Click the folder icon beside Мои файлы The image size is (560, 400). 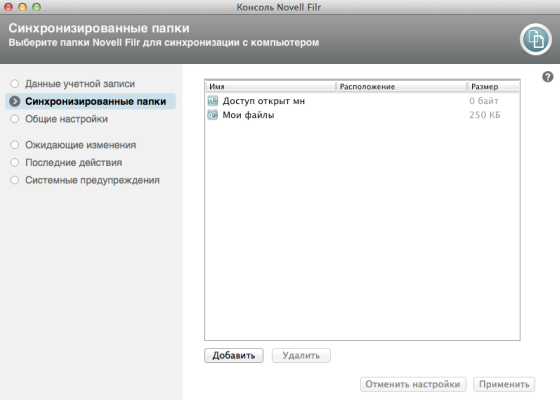coord(212,115)
